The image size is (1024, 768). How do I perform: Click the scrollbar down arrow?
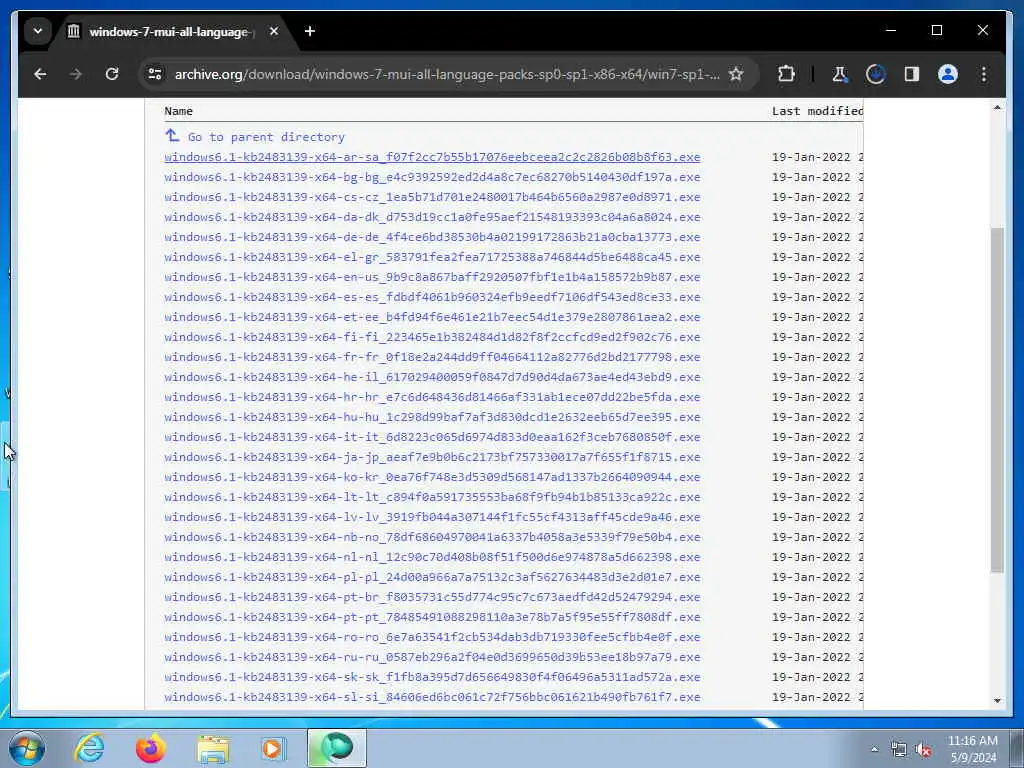(x=997, y=701)
